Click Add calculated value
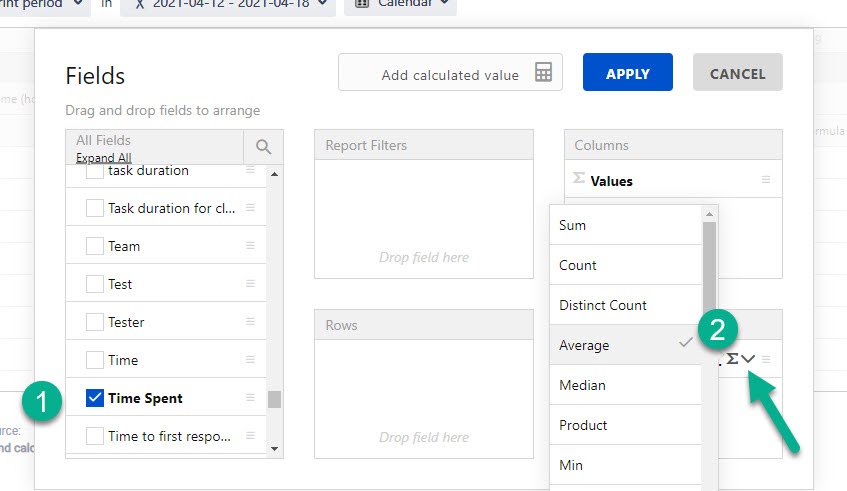Viewport: 847px width, 491px height. click(x=450, y=72)
